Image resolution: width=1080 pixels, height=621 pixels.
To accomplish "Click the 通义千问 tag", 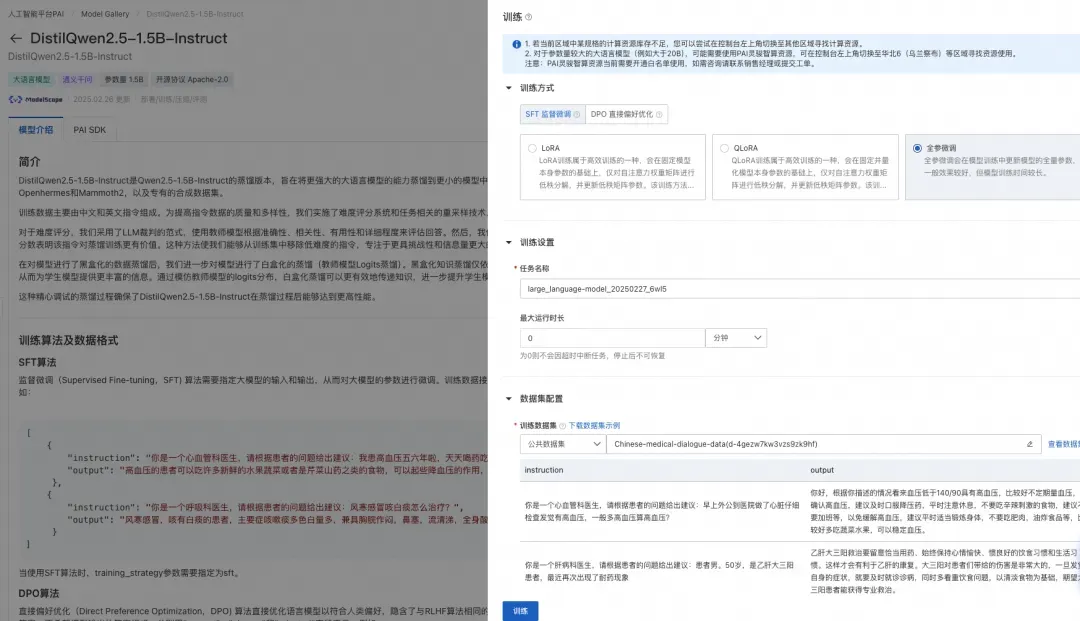I will (x=77, y=80).
